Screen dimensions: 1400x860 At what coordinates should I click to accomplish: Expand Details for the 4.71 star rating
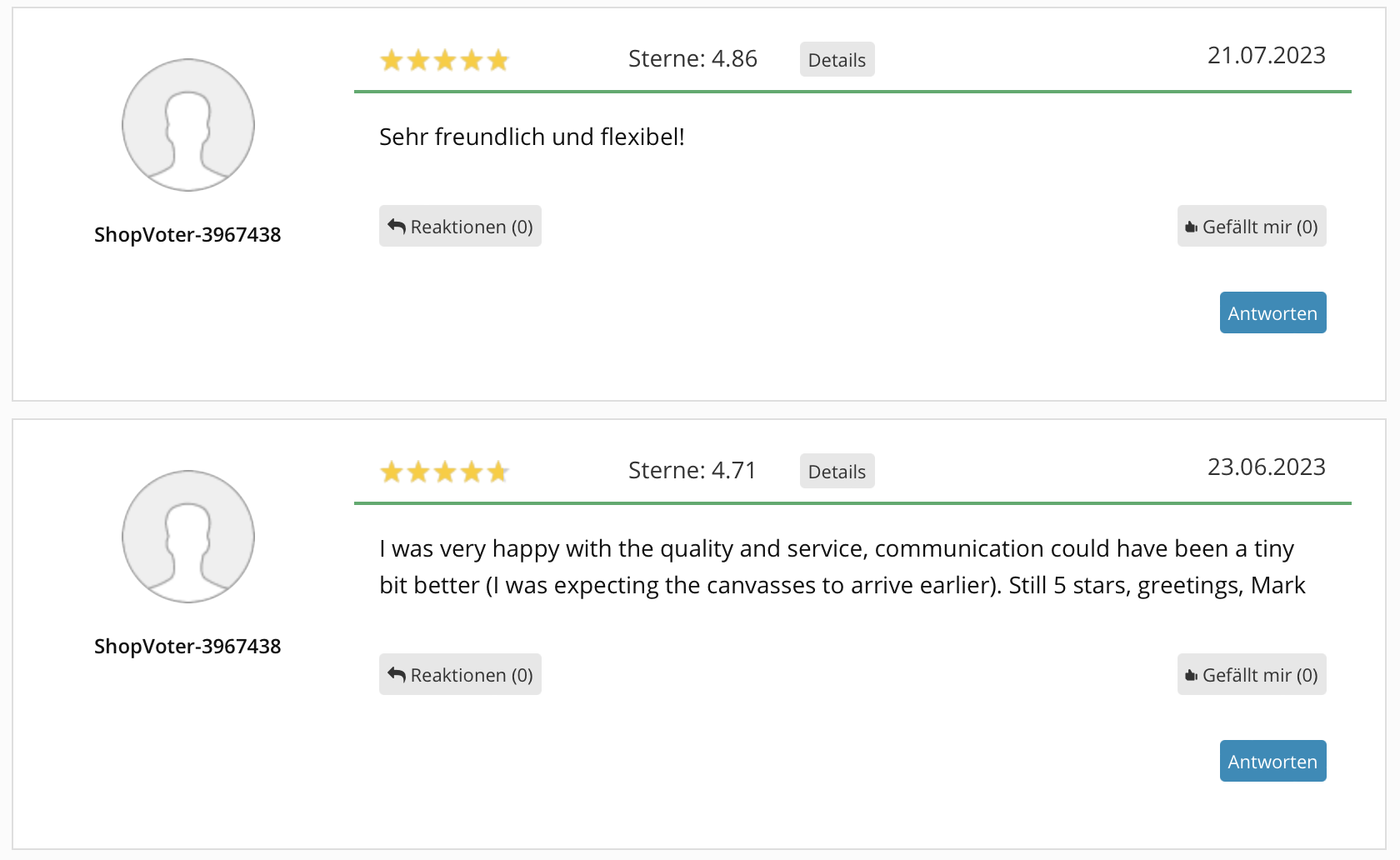(837, 472)
